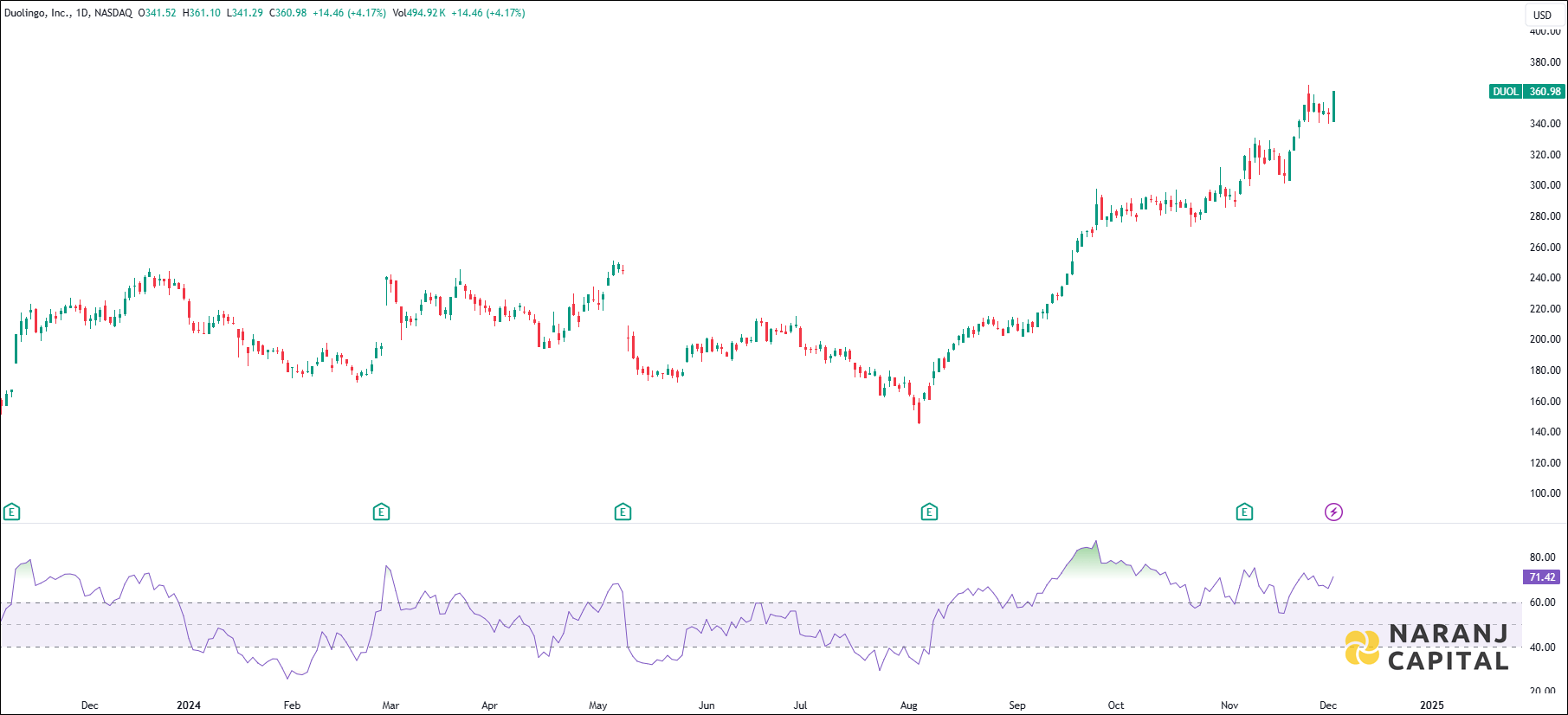This screenshot has height=715, width=1568.
Task: Click the Nov label on time axis
Action: coord(1229,705)
